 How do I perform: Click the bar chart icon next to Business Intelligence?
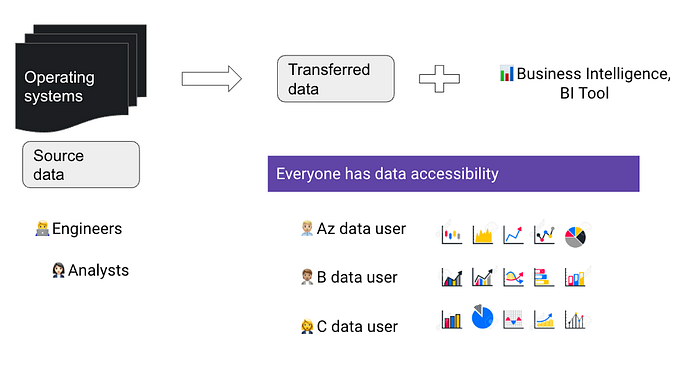506,74
